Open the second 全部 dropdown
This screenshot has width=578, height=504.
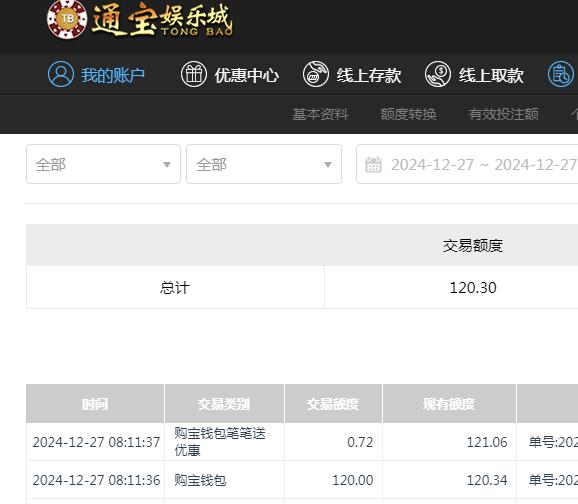click(264, 164)
